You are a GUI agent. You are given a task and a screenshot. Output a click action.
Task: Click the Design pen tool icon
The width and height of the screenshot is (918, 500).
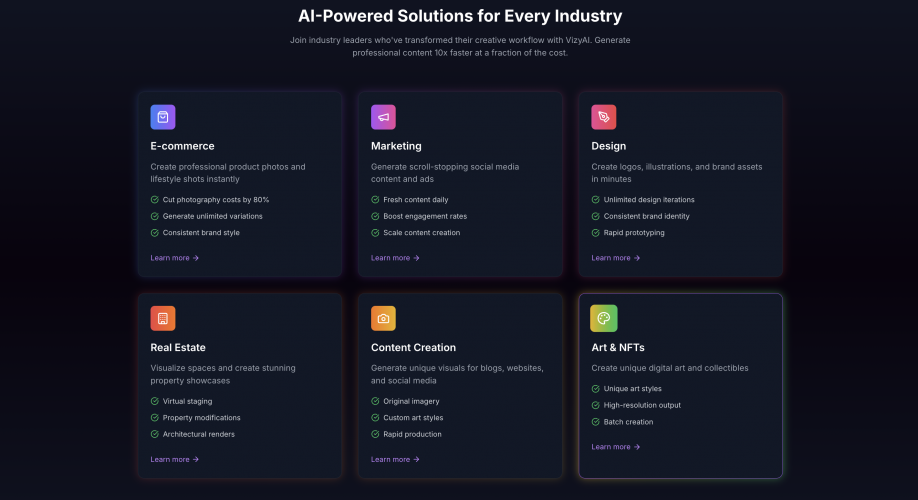coord(604,117)
